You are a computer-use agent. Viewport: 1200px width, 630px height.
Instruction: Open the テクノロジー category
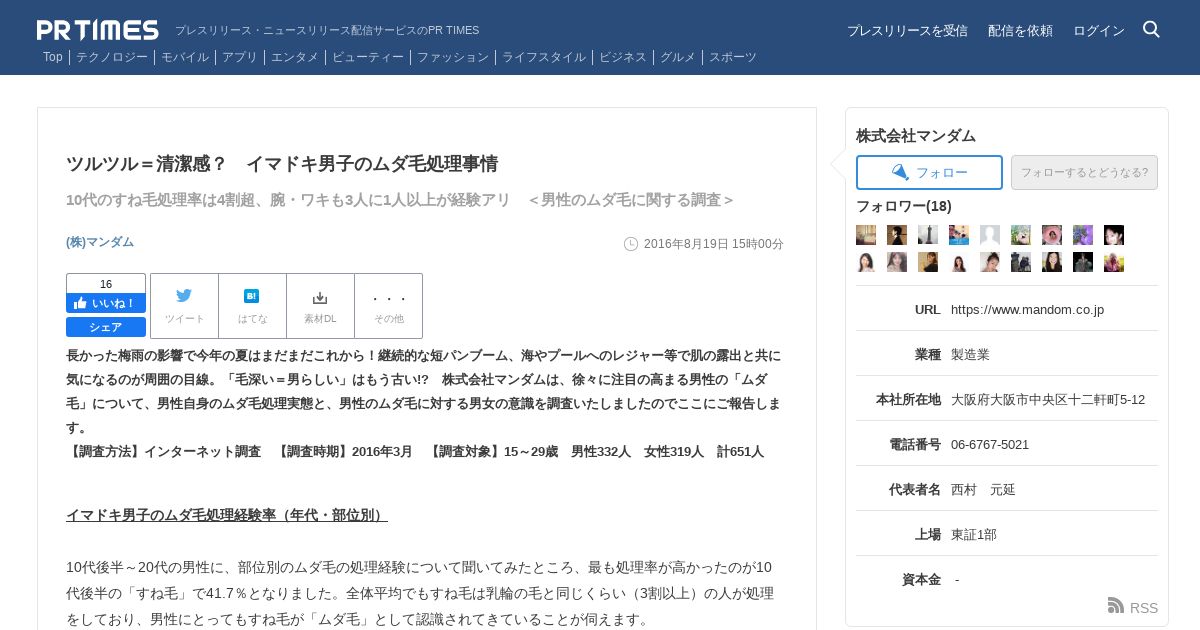[x=112, y=57]
